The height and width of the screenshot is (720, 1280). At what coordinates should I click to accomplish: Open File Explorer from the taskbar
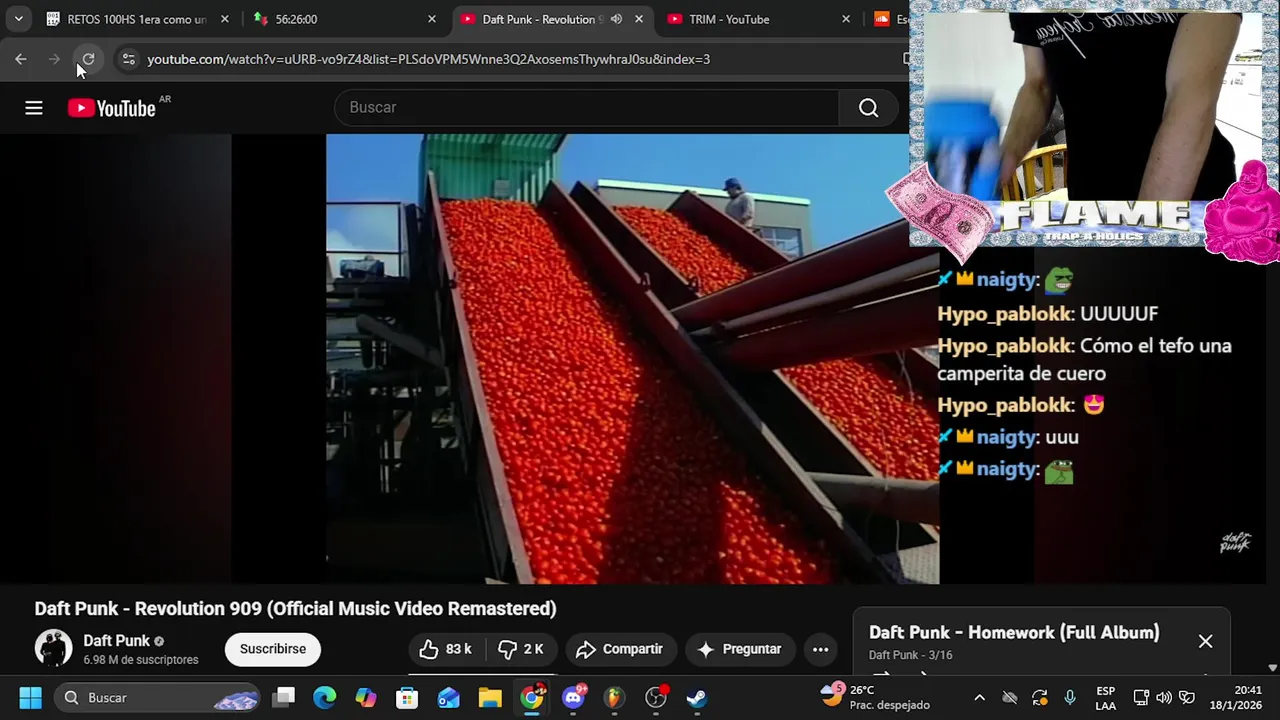click(x=490, y=697)
